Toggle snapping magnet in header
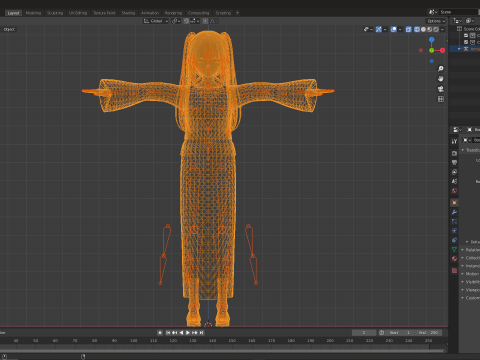 [186, 21]
